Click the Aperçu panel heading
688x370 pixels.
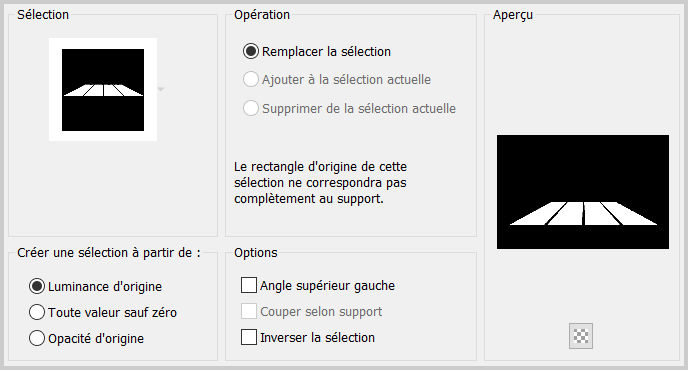pos(513,14)
